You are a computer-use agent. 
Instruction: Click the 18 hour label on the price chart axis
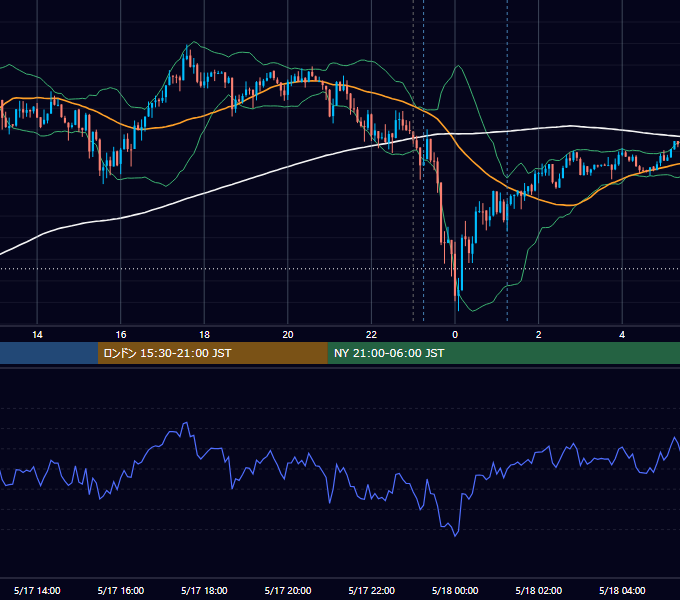tap(204, 335)
